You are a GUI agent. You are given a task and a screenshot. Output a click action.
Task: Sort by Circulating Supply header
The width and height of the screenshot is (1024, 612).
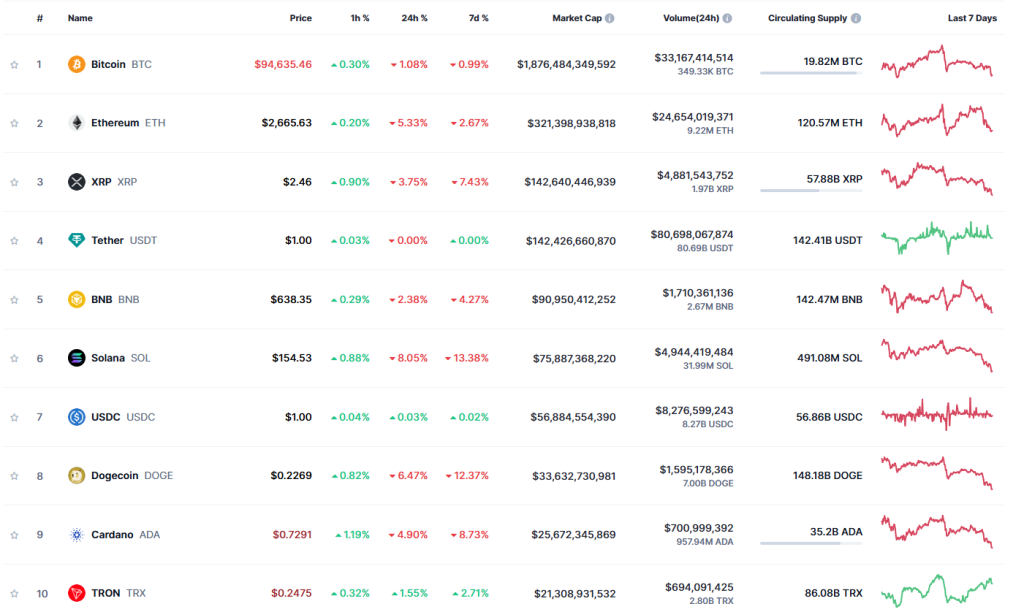click(x=807, y=18)
